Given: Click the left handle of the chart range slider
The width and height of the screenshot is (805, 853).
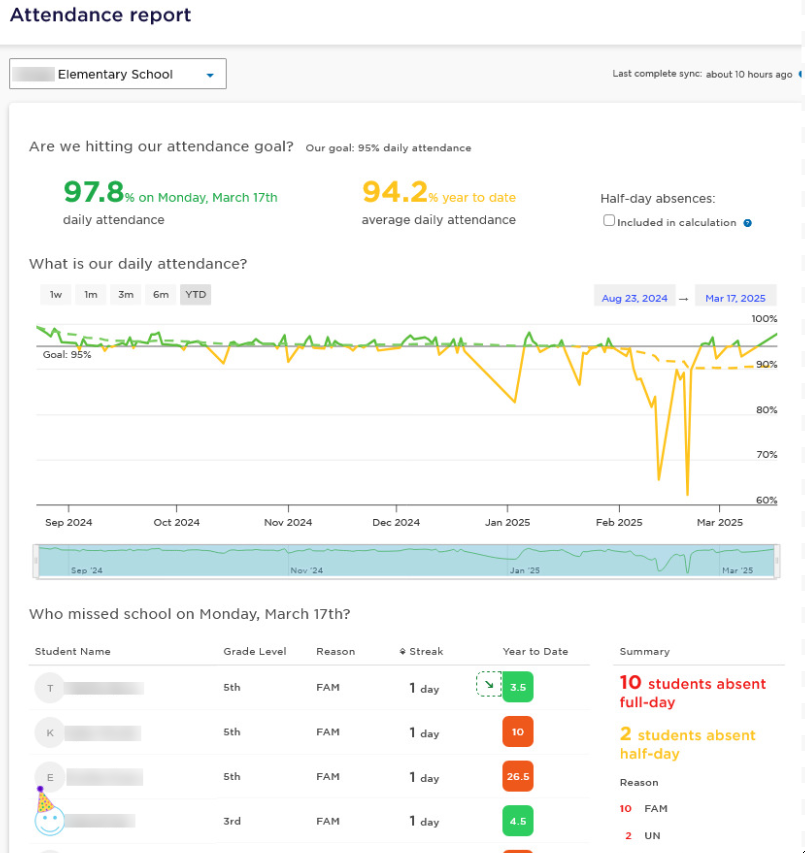Looking at the screenshot, I should (x=37, y=561).
